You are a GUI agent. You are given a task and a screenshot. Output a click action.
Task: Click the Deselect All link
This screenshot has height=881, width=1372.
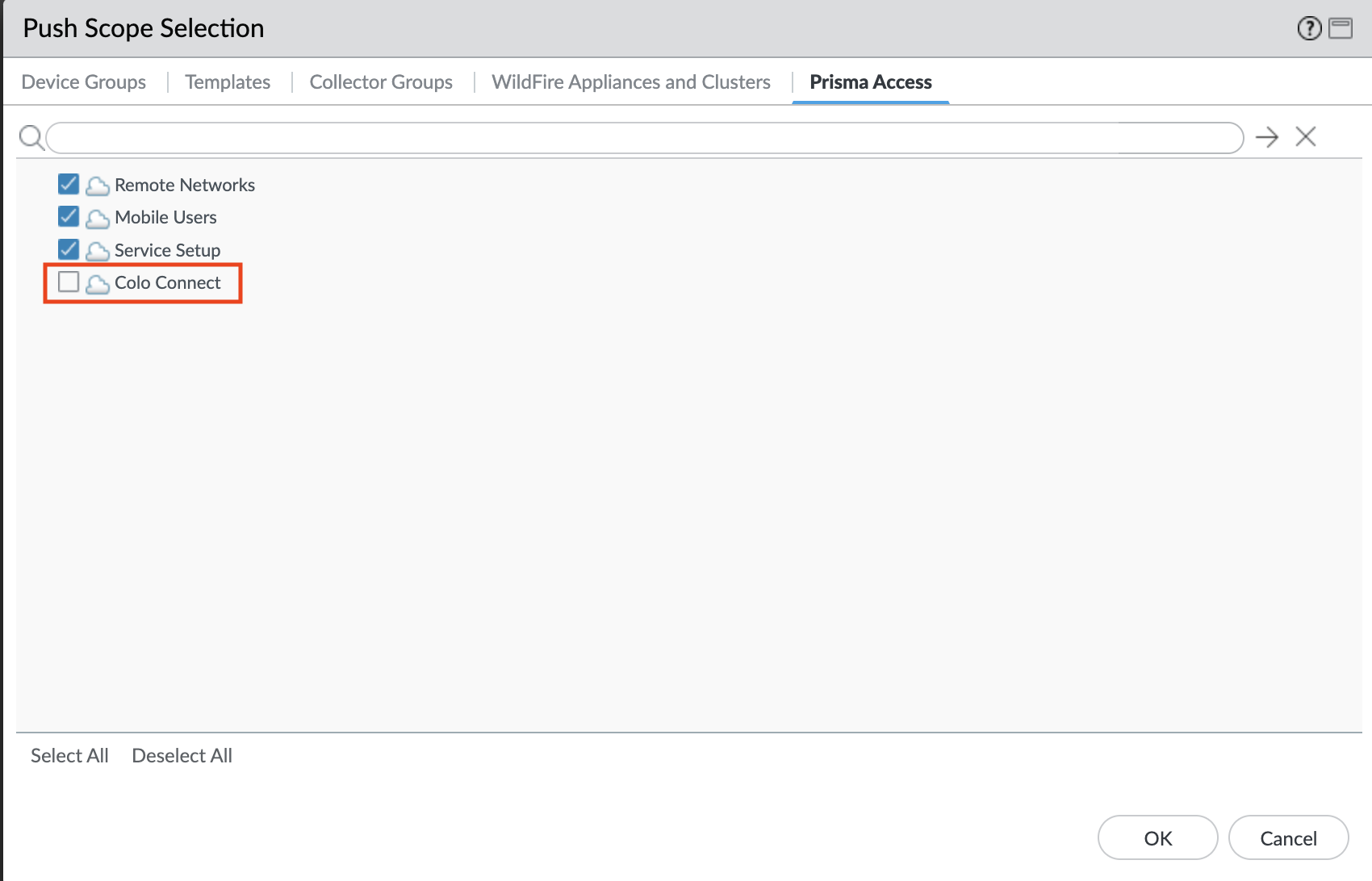[182, 756]
